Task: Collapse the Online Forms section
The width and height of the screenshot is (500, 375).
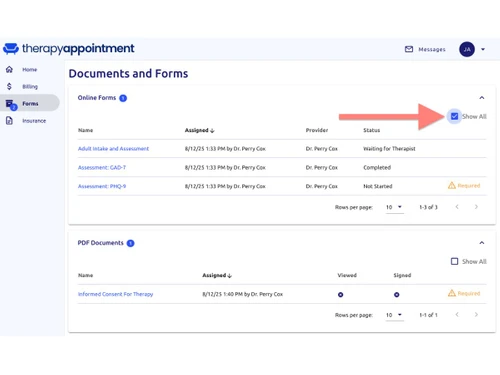Action: [x=482, y=98]
